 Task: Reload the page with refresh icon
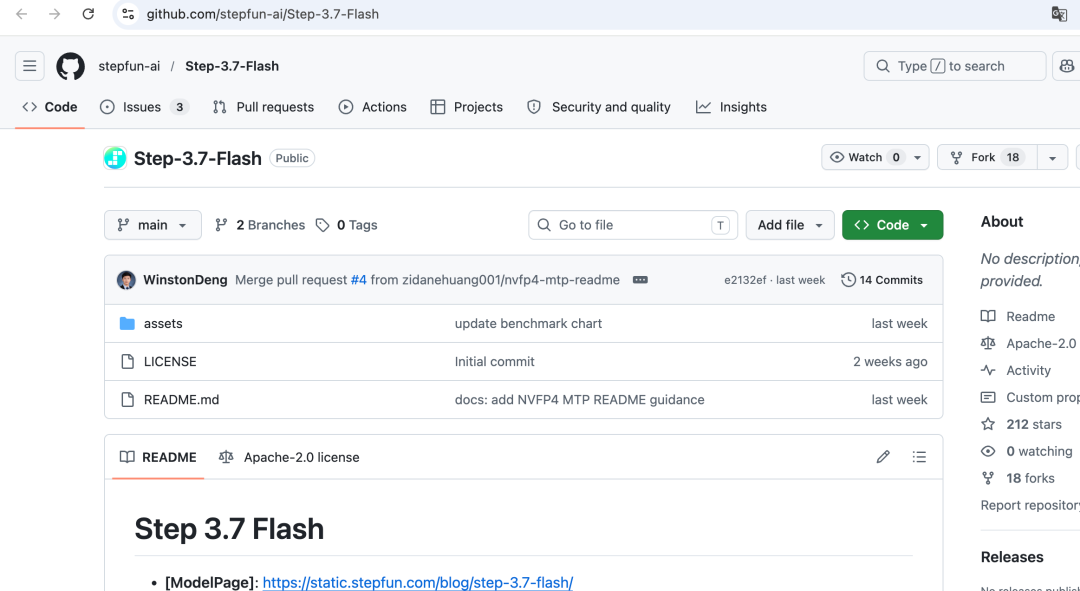(88, 14)
